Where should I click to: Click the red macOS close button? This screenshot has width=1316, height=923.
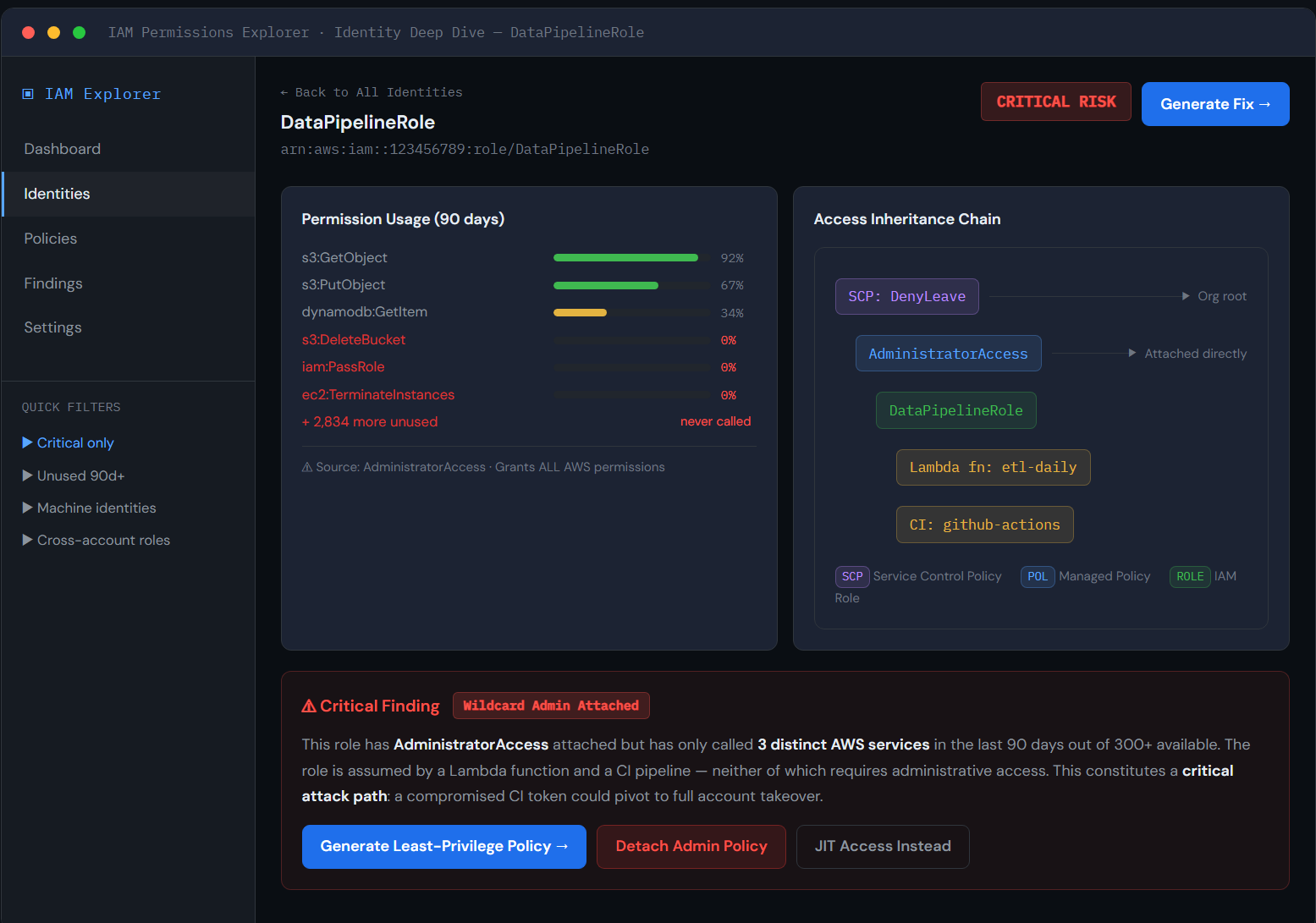[29, 32]
